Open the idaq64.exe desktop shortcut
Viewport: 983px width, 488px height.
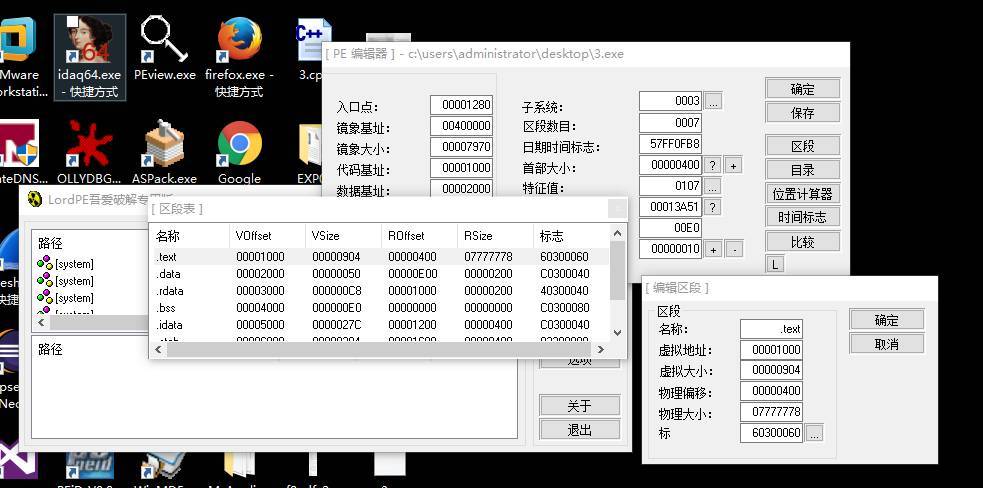90,57
